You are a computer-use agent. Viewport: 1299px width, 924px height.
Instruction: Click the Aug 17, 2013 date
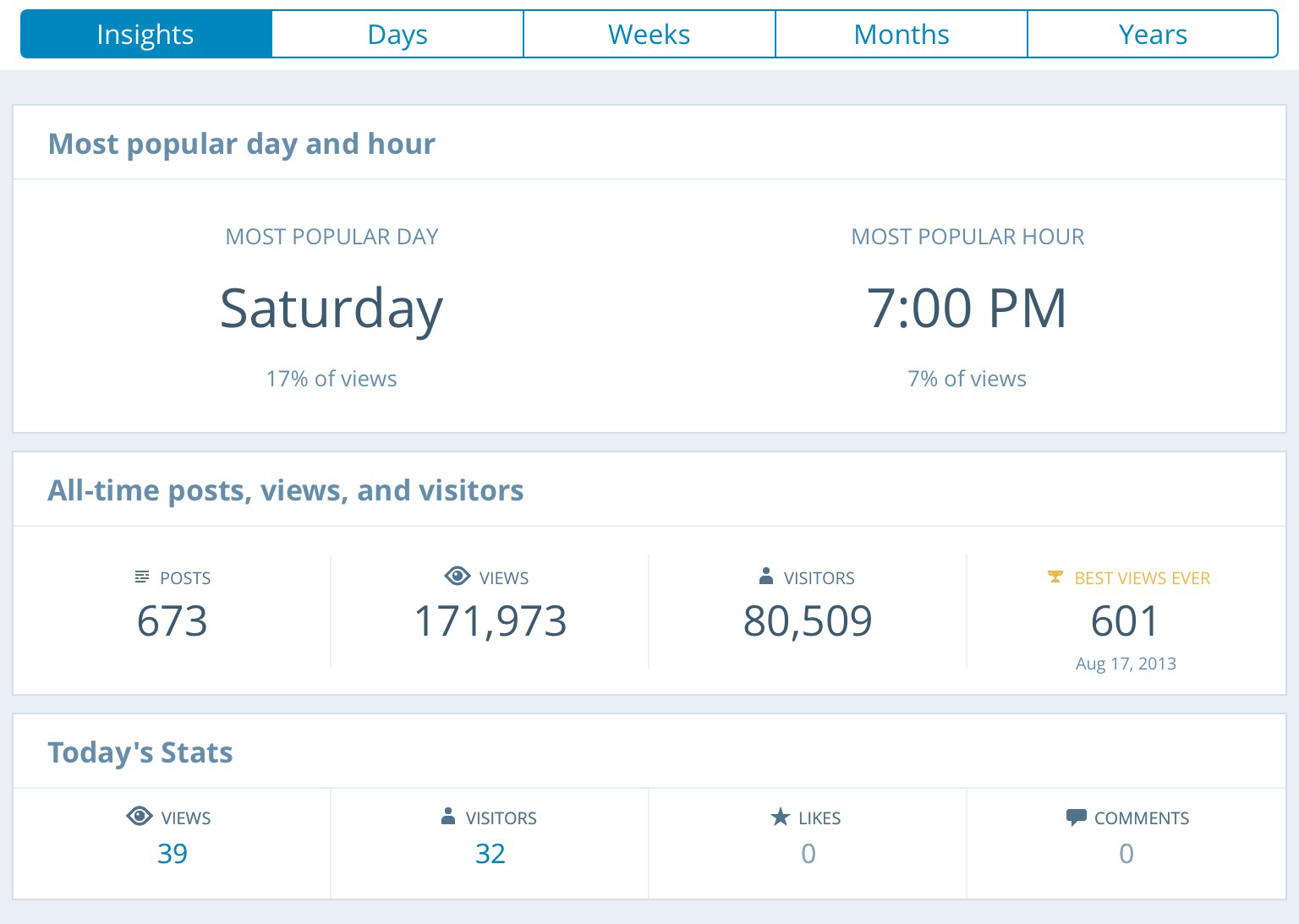tap(1126, 664)
